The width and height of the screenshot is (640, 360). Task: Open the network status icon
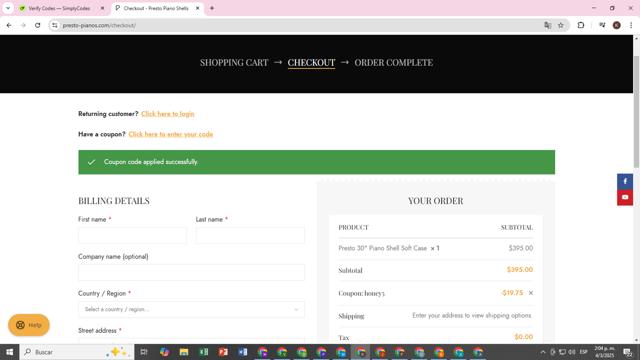point(562,352)
